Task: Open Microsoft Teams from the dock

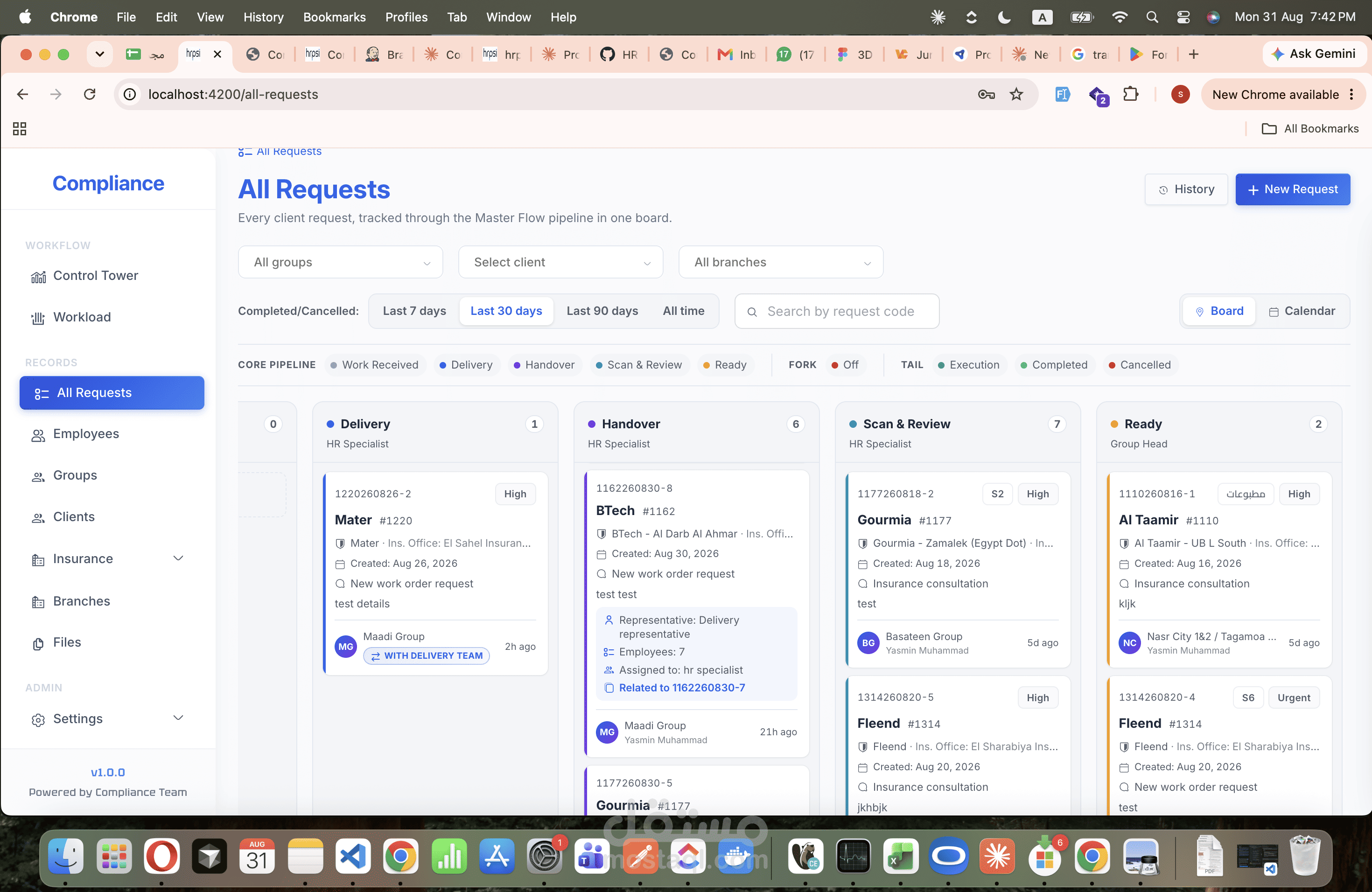Action: click(592, 856)
